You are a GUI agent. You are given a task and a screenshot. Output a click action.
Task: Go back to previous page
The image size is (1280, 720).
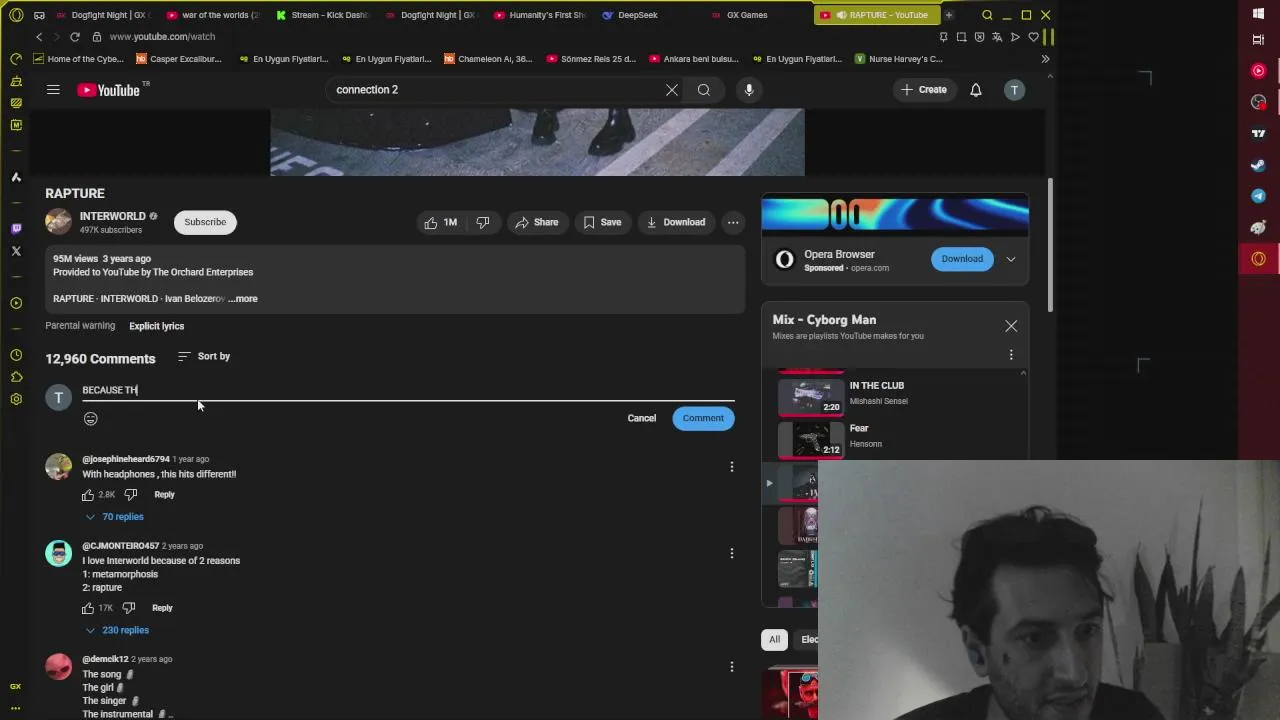click(39, 37)
